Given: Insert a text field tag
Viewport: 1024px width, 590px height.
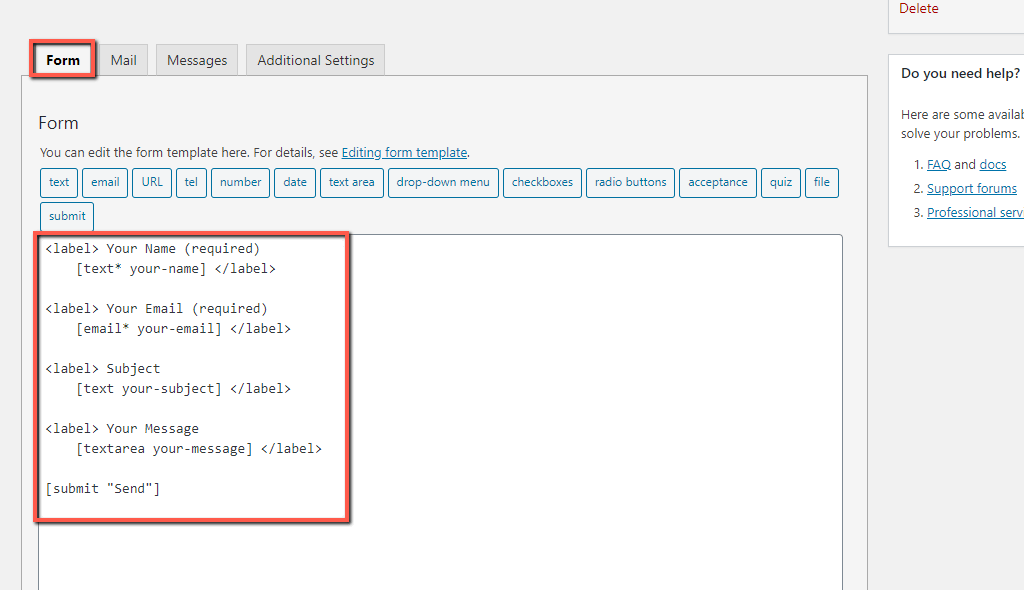Looking at the screenshot, I should (x=59, y=182).
